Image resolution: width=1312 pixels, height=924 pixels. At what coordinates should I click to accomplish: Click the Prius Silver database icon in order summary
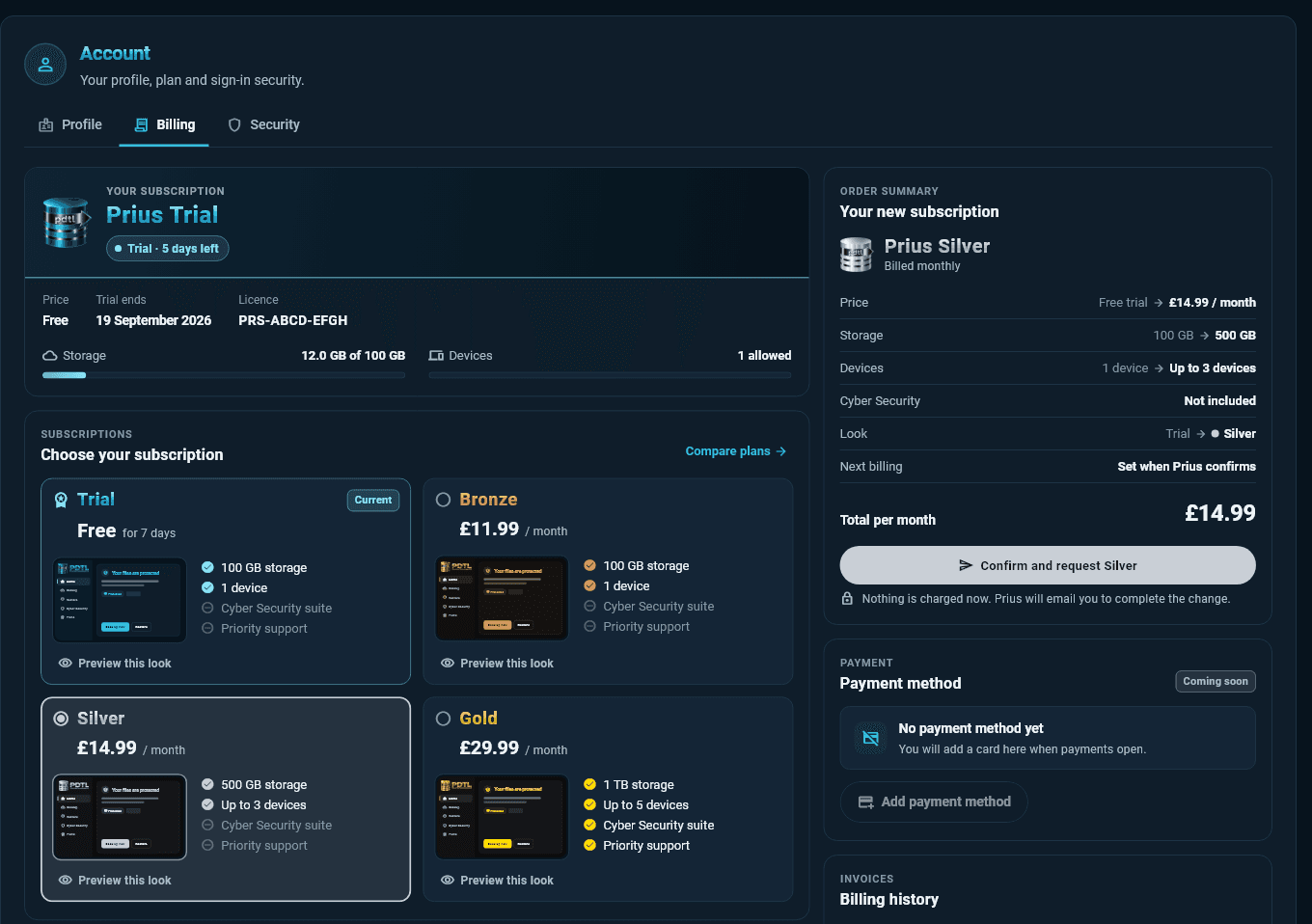pyautogui.click(x=856, y=255)
